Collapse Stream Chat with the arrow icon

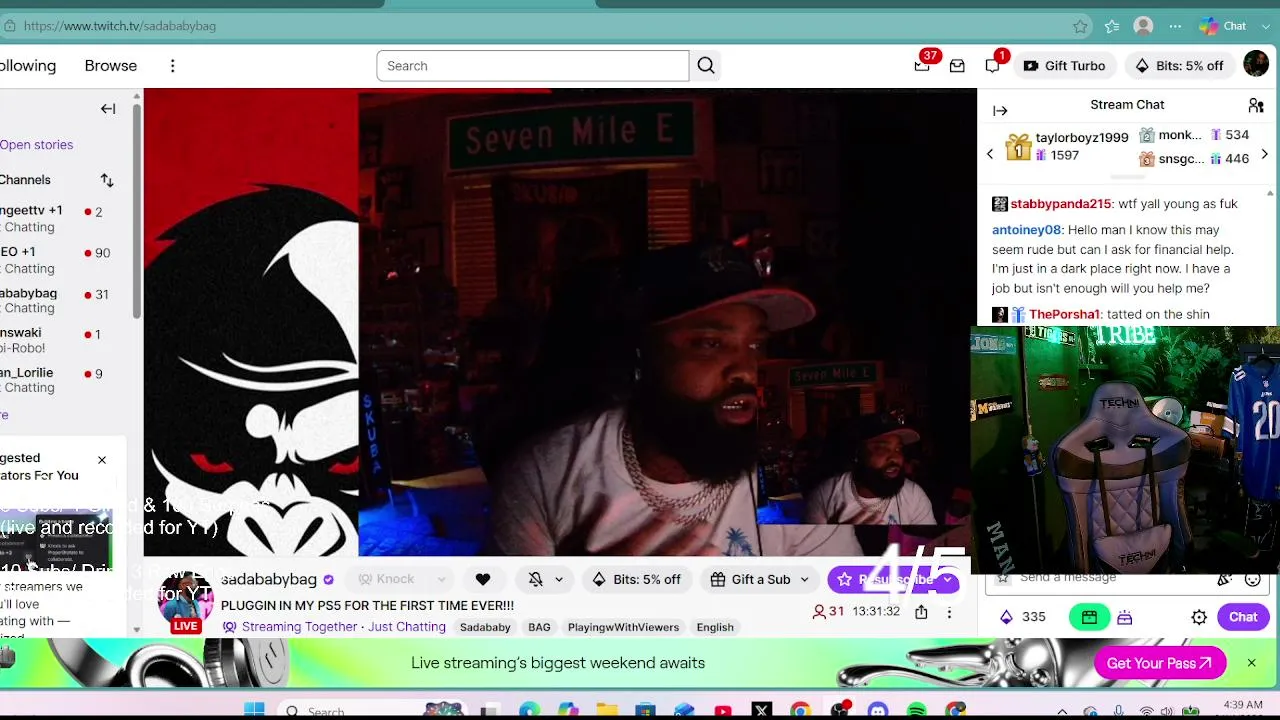1000,110
